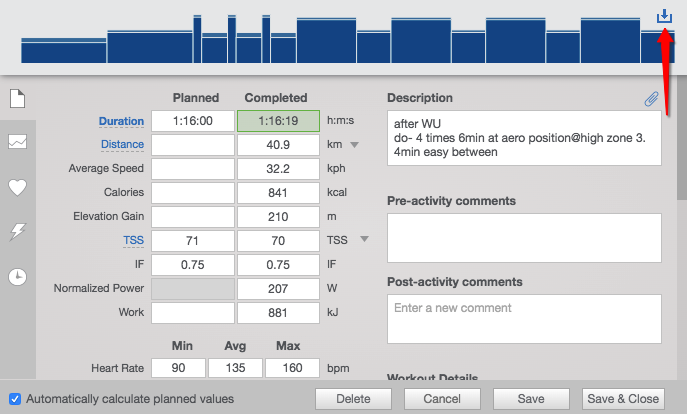Image resolution: width=687 pixels, height=414 pixels.
Task: Click the planned Work field
Action: click(193, 313)
